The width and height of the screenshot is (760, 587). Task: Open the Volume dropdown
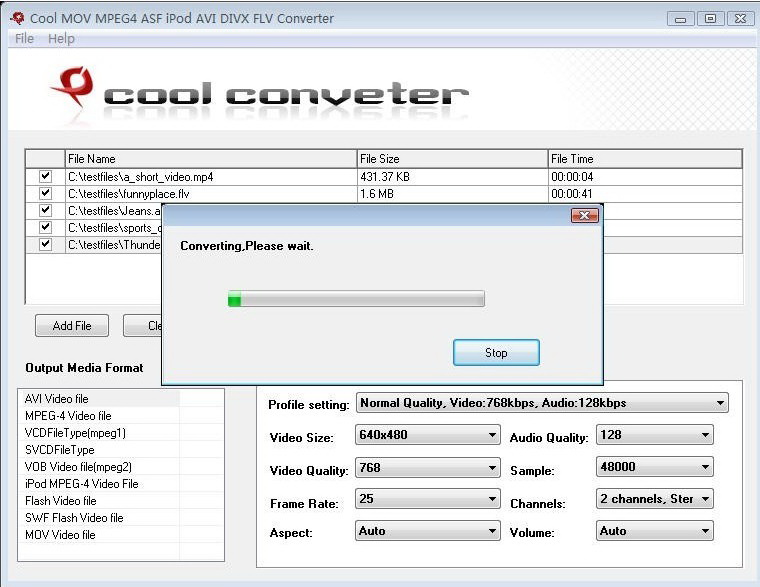(655, 531)
